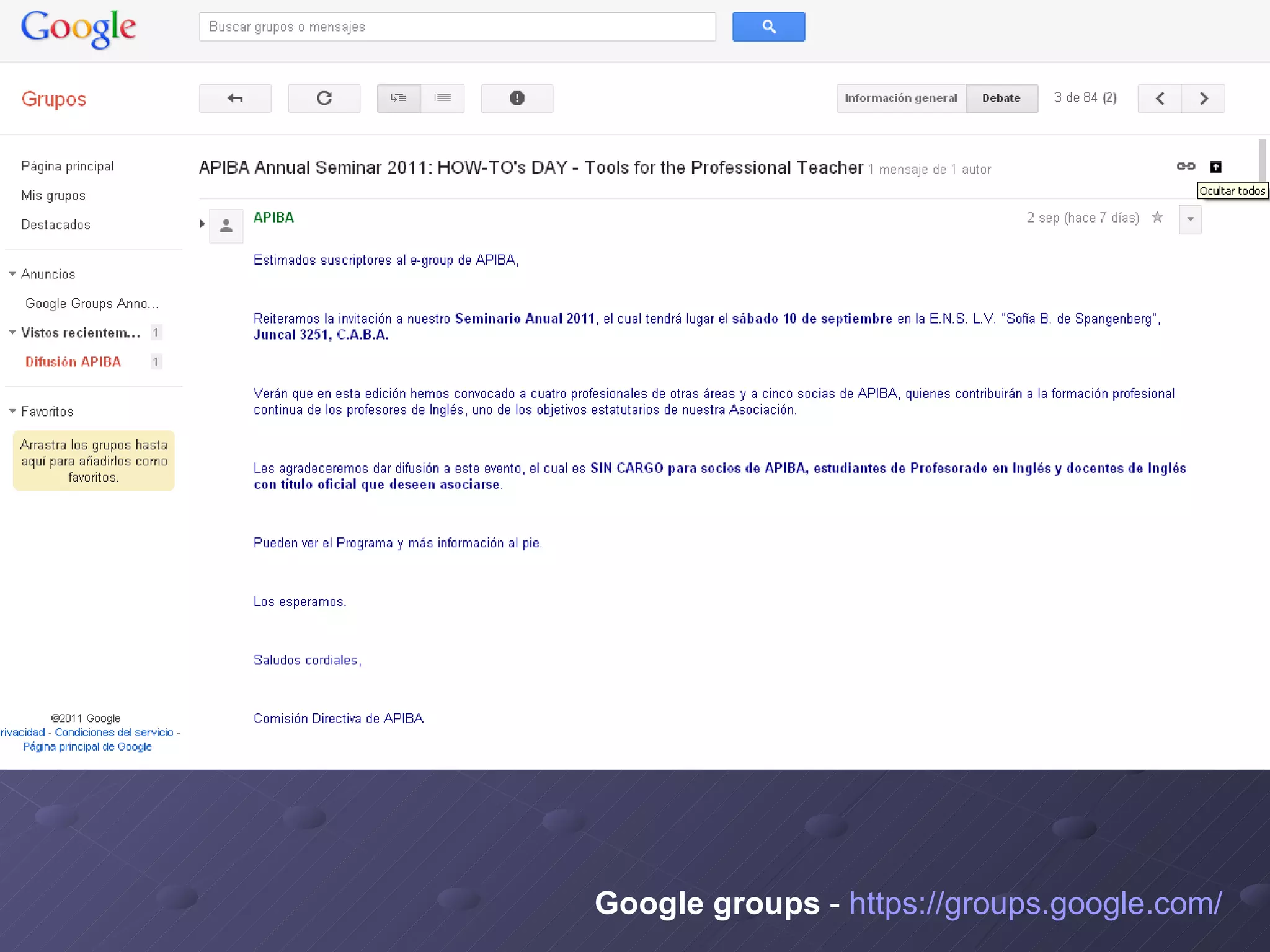The height and width of the screenshot is (952, 1270).
Task: Click the APIBA author avatar
Action: tap(226, 226)
